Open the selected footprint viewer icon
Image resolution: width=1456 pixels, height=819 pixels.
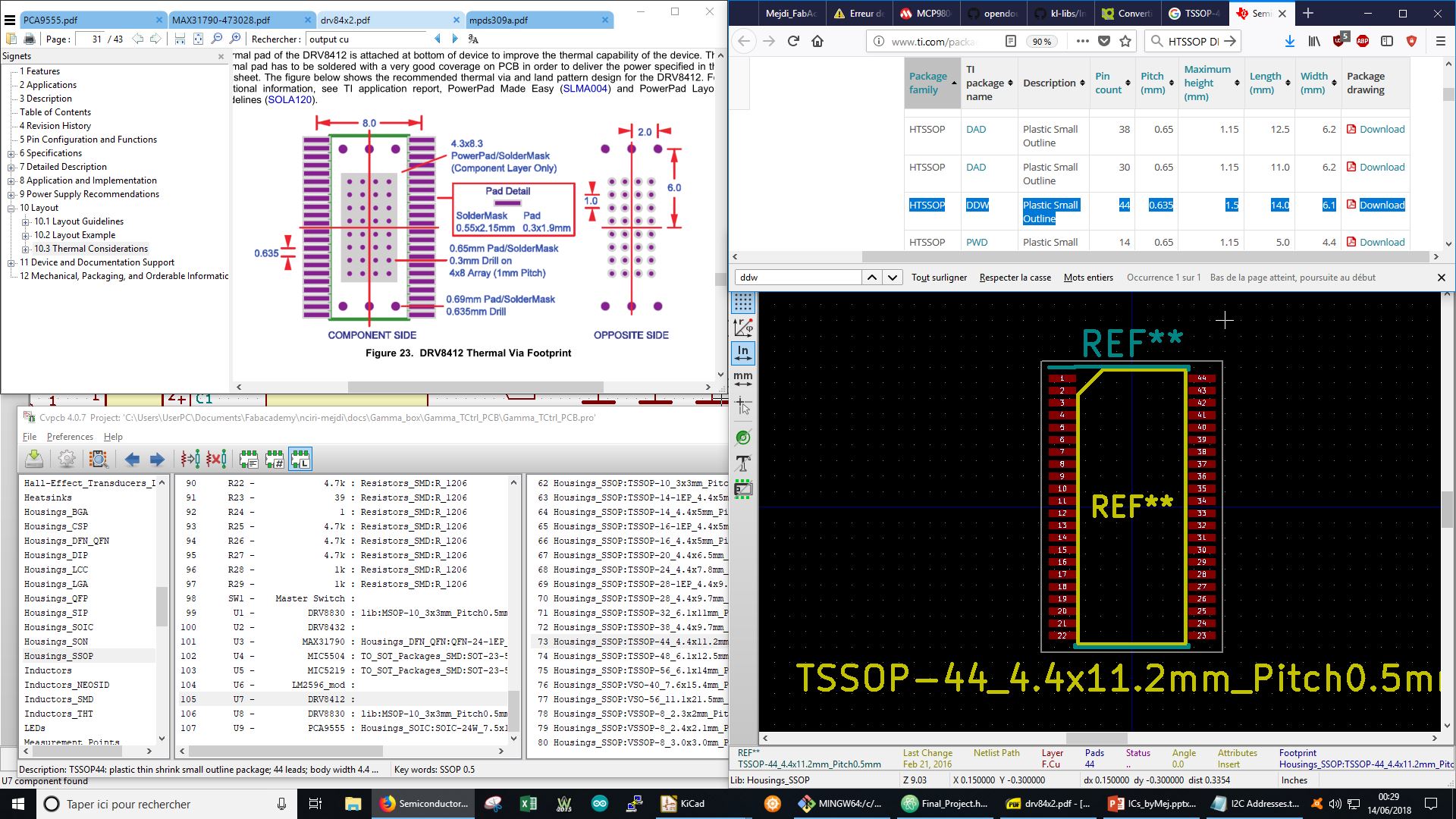[99, 459]
